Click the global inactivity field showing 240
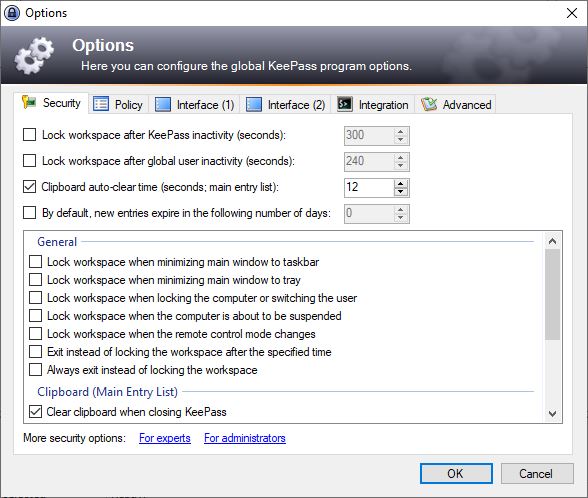Screen dimensions: 588x498 [x=369, y=162]
